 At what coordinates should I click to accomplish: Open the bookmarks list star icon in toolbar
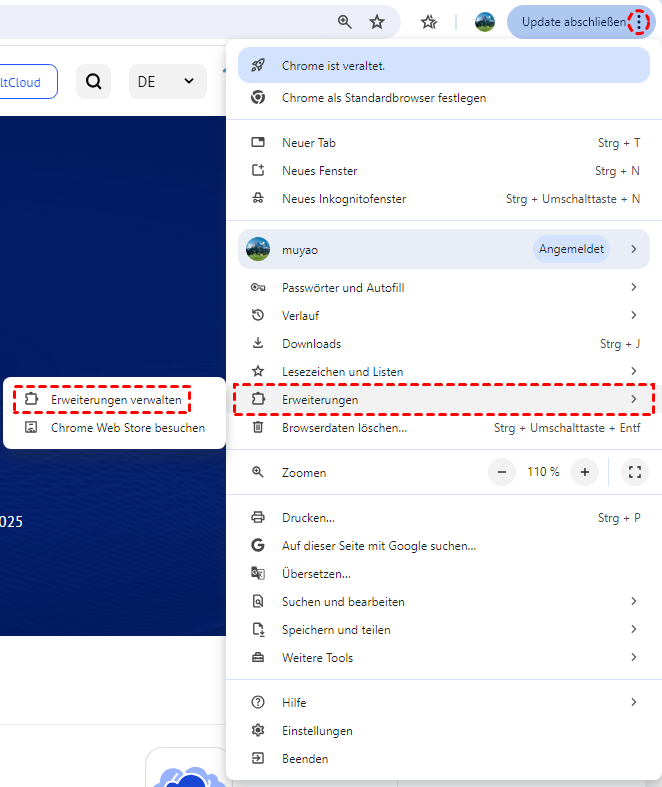pos(429,22)
